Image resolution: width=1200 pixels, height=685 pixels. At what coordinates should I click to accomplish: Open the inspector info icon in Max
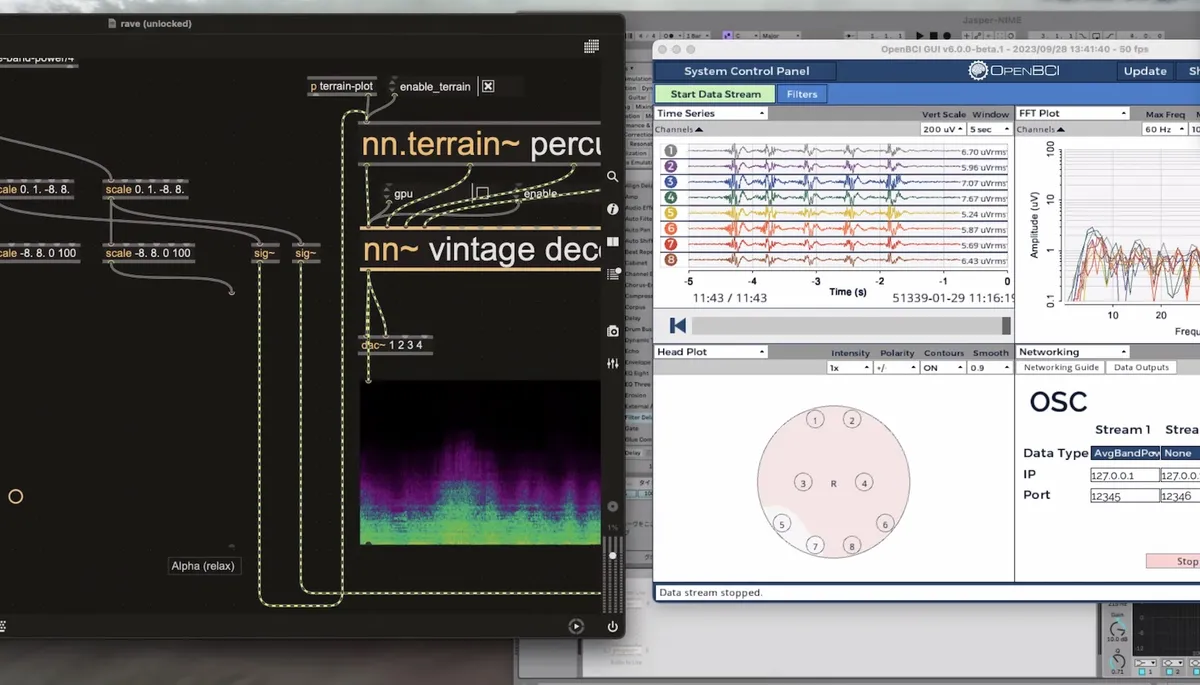pyautogui.click(x=612, y=209)
